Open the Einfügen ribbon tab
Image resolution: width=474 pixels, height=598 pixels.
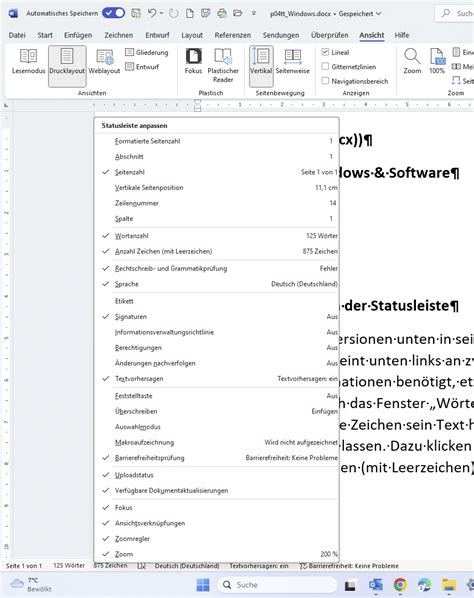(x=78, y=35)
